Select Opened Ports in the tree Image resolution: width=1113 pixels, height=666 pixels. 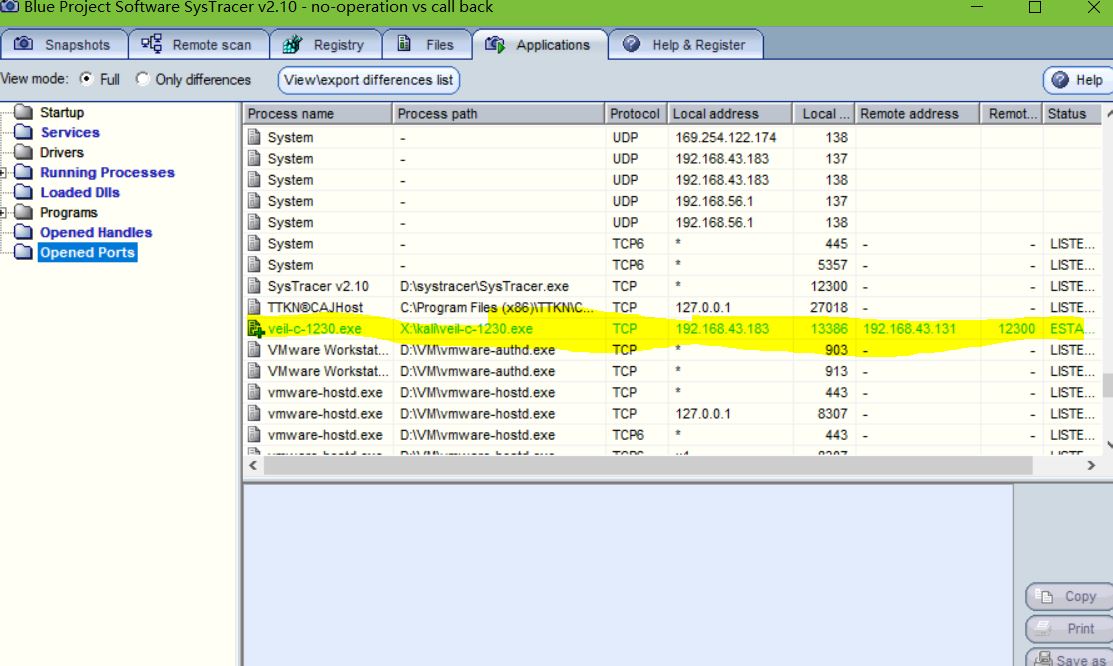pos(87,252)
